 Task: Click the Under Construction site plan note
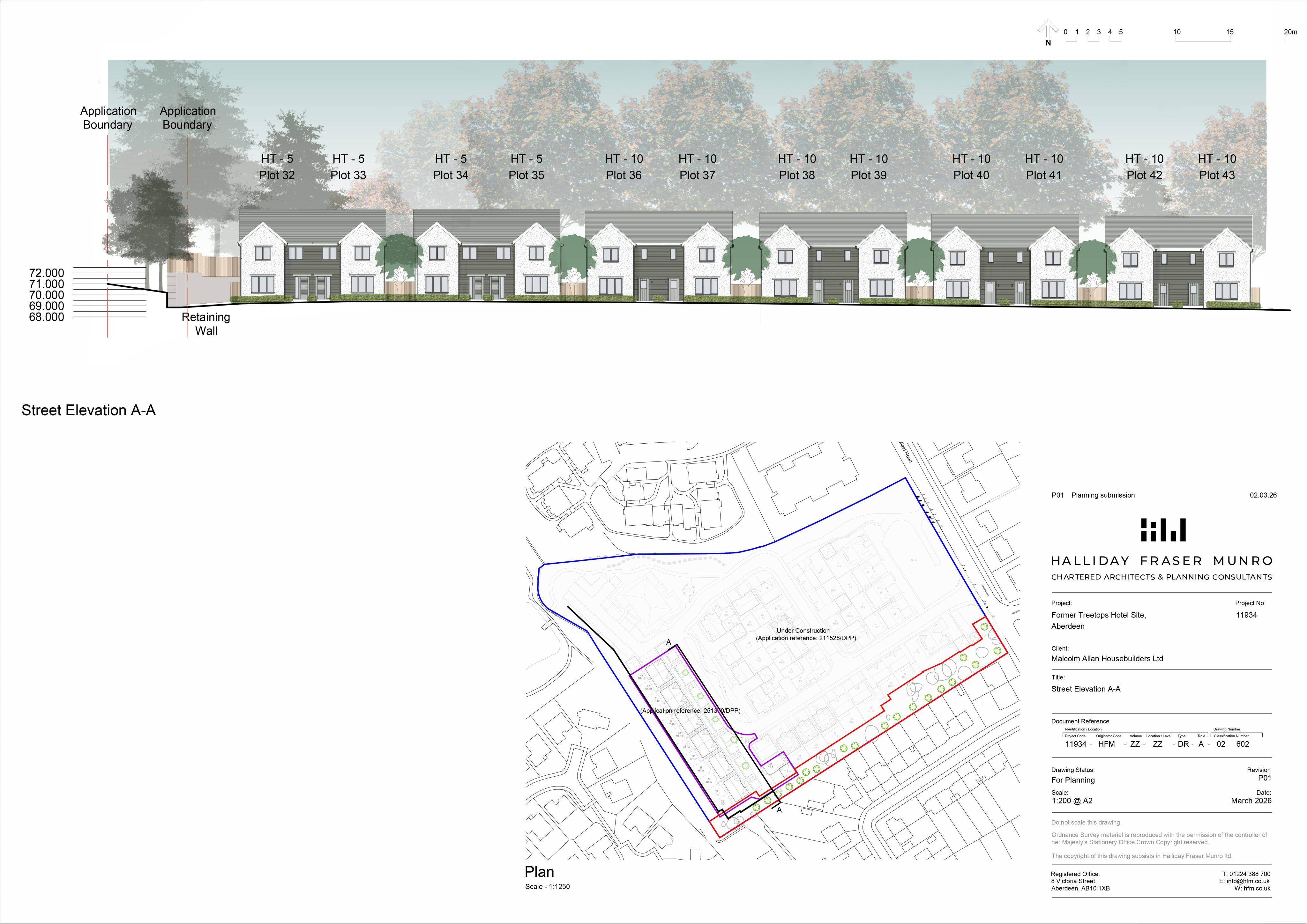pos(805,634)
